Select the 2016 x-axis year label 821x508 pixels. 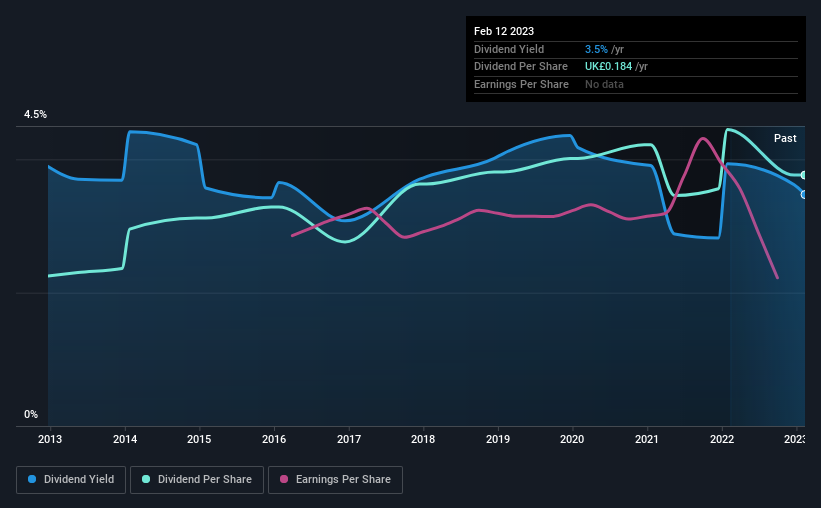tap(274, 439)
